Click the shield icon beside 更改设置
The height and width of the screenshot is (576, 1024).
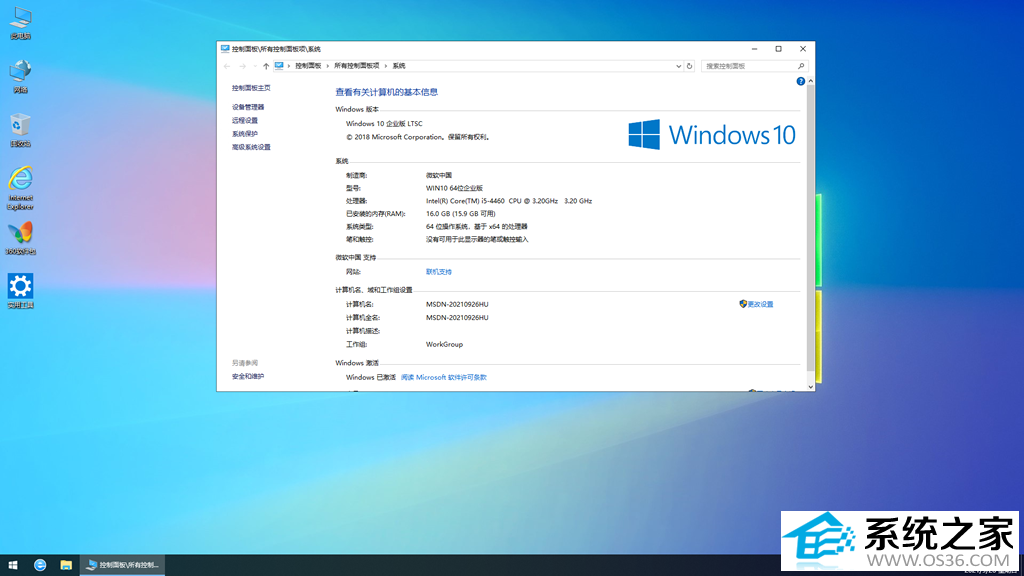(743, 304)
